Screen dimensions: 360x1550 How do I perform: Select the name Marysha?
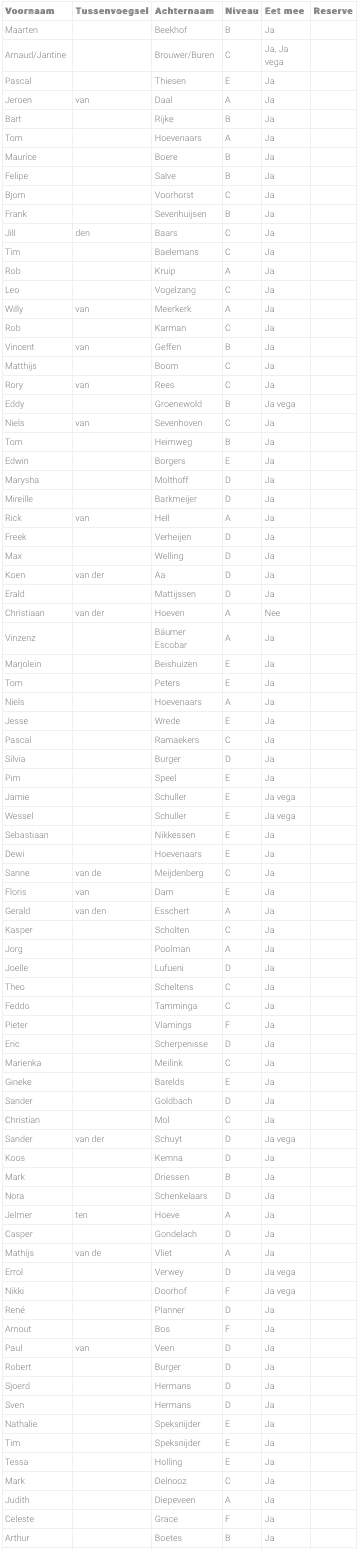22,480
